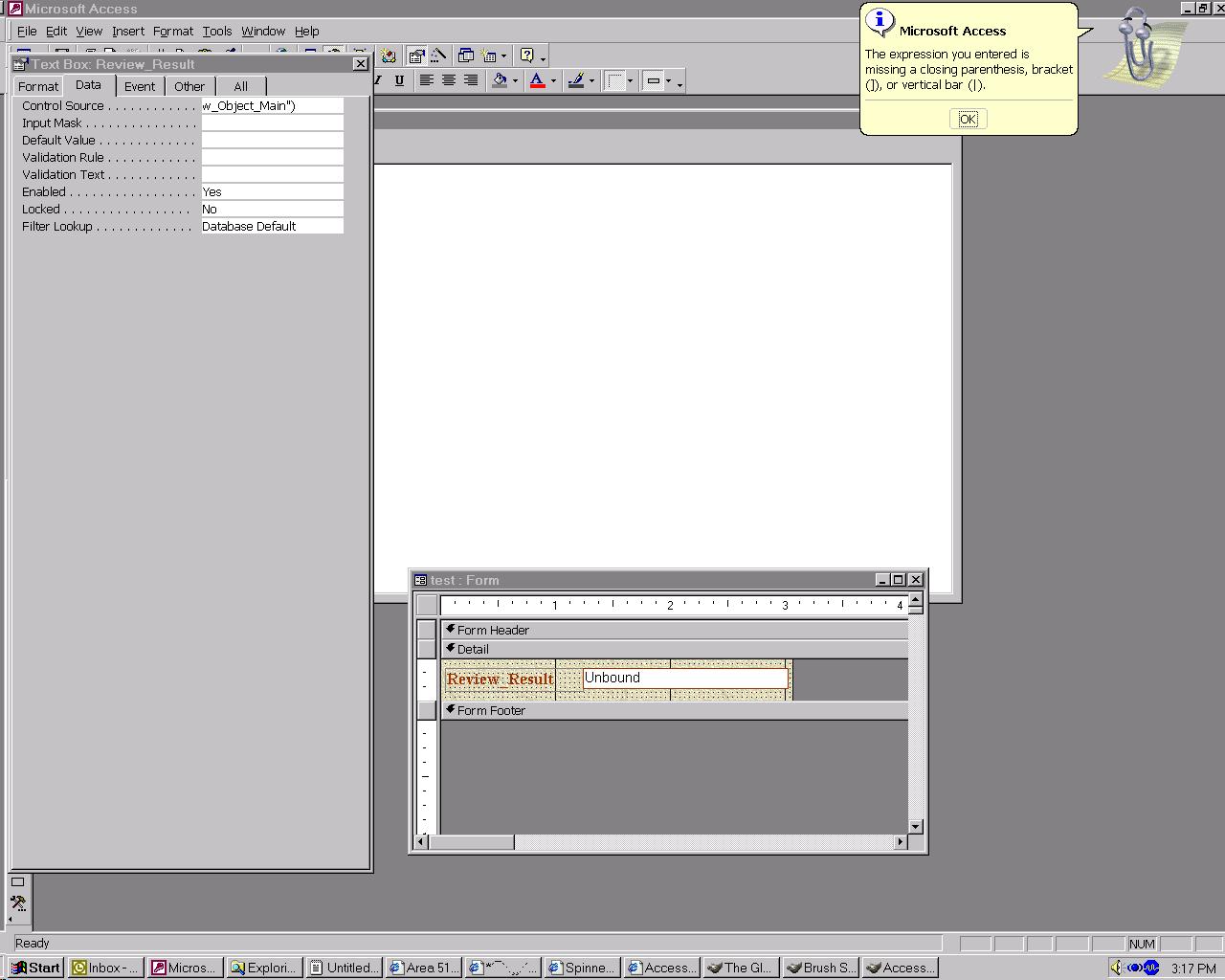Open the File menu

(x=27, y=31)
